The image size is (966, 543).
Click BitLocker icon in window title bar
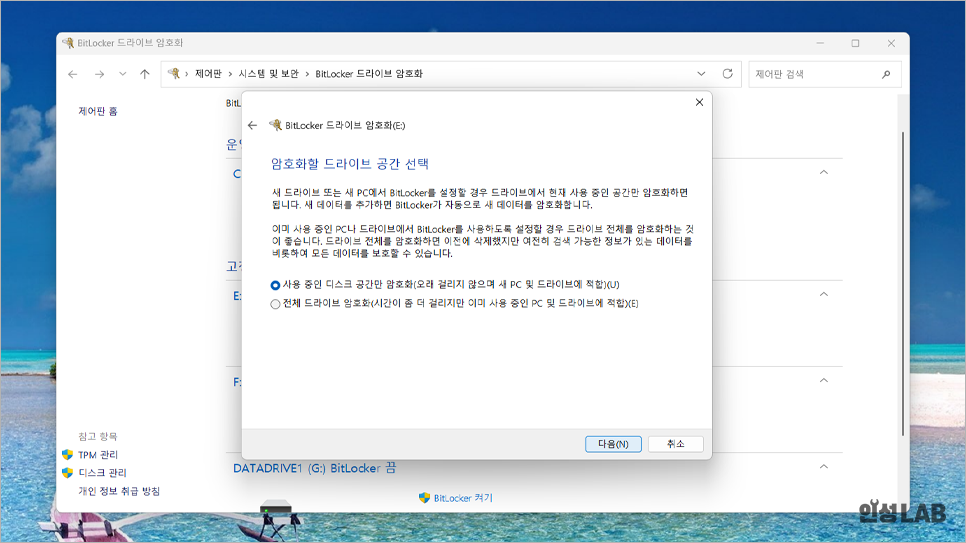68,43
